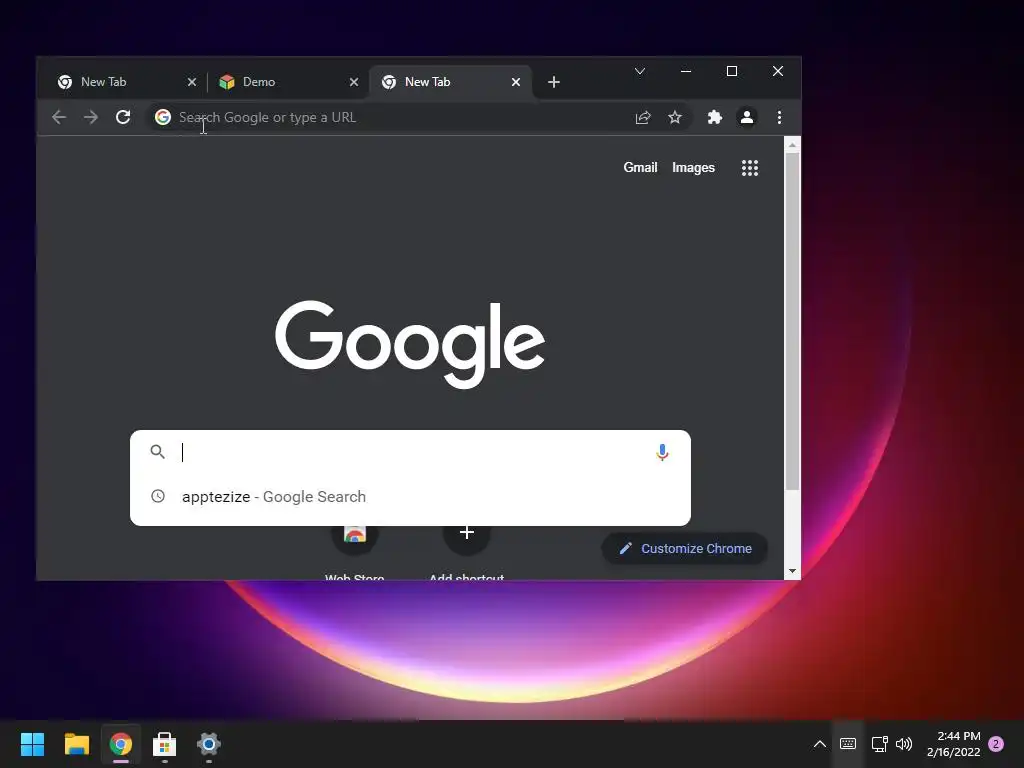Start voice search with the microphone

click(662, 452)
